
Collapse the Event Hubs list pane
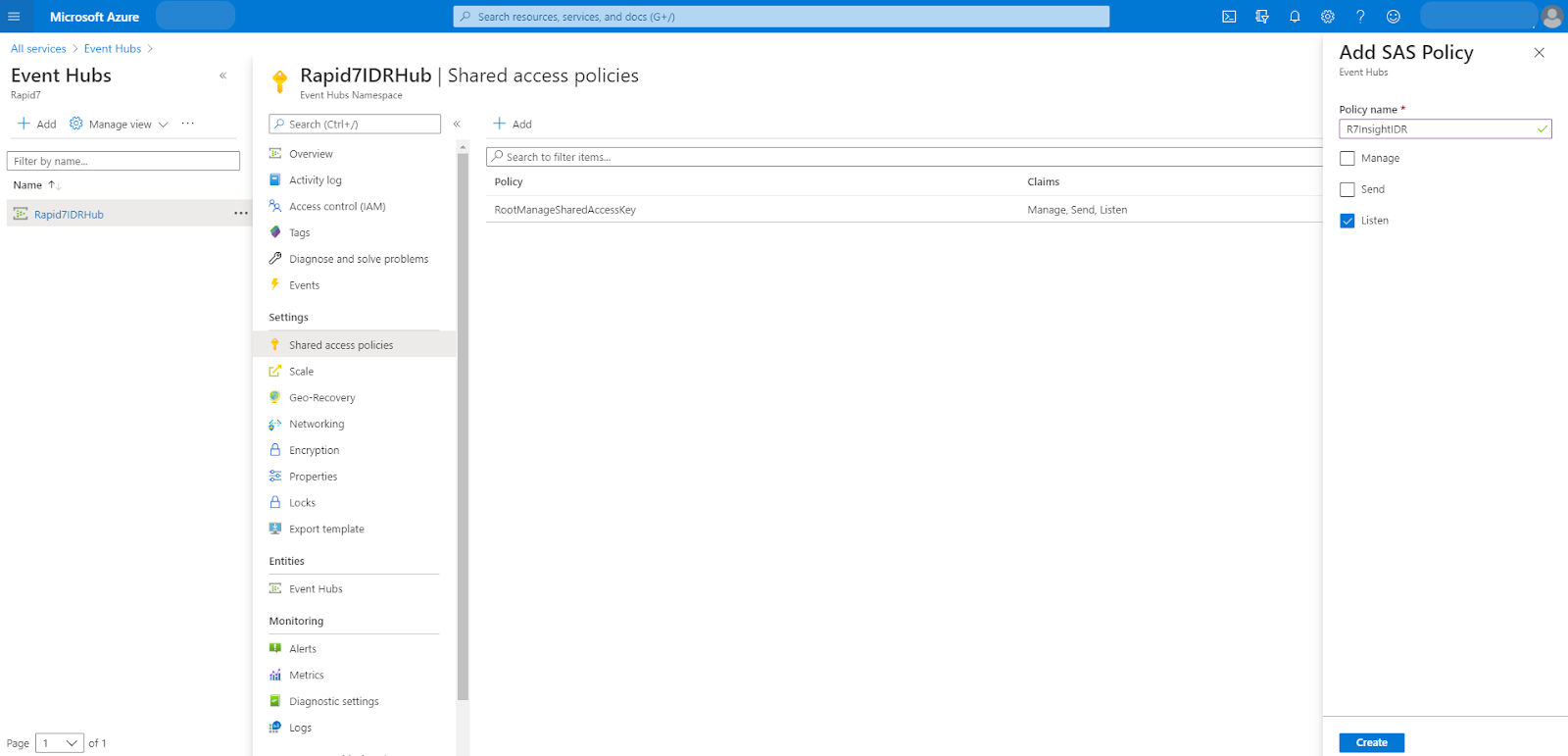pos(223,76)
